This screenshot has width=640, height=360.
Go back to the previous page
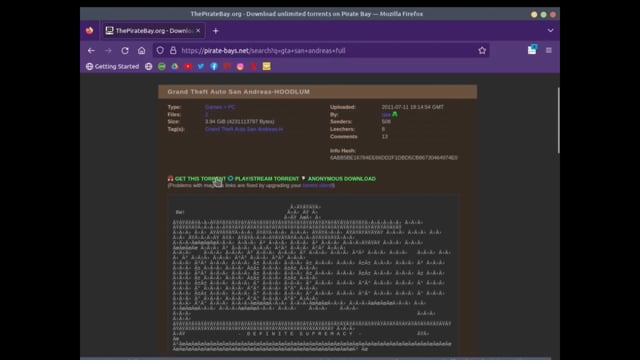tap(91, 51)
